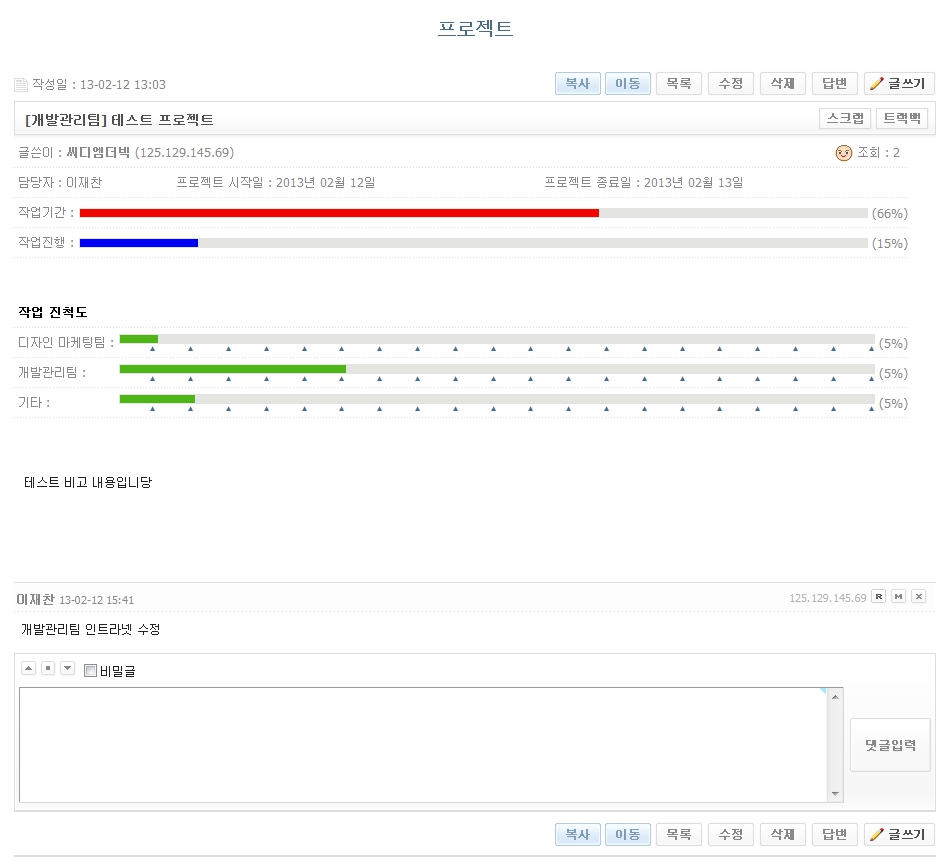Click the top 글쓰기 write button
This screenshot has height=862, width=945.
(899, 84)
